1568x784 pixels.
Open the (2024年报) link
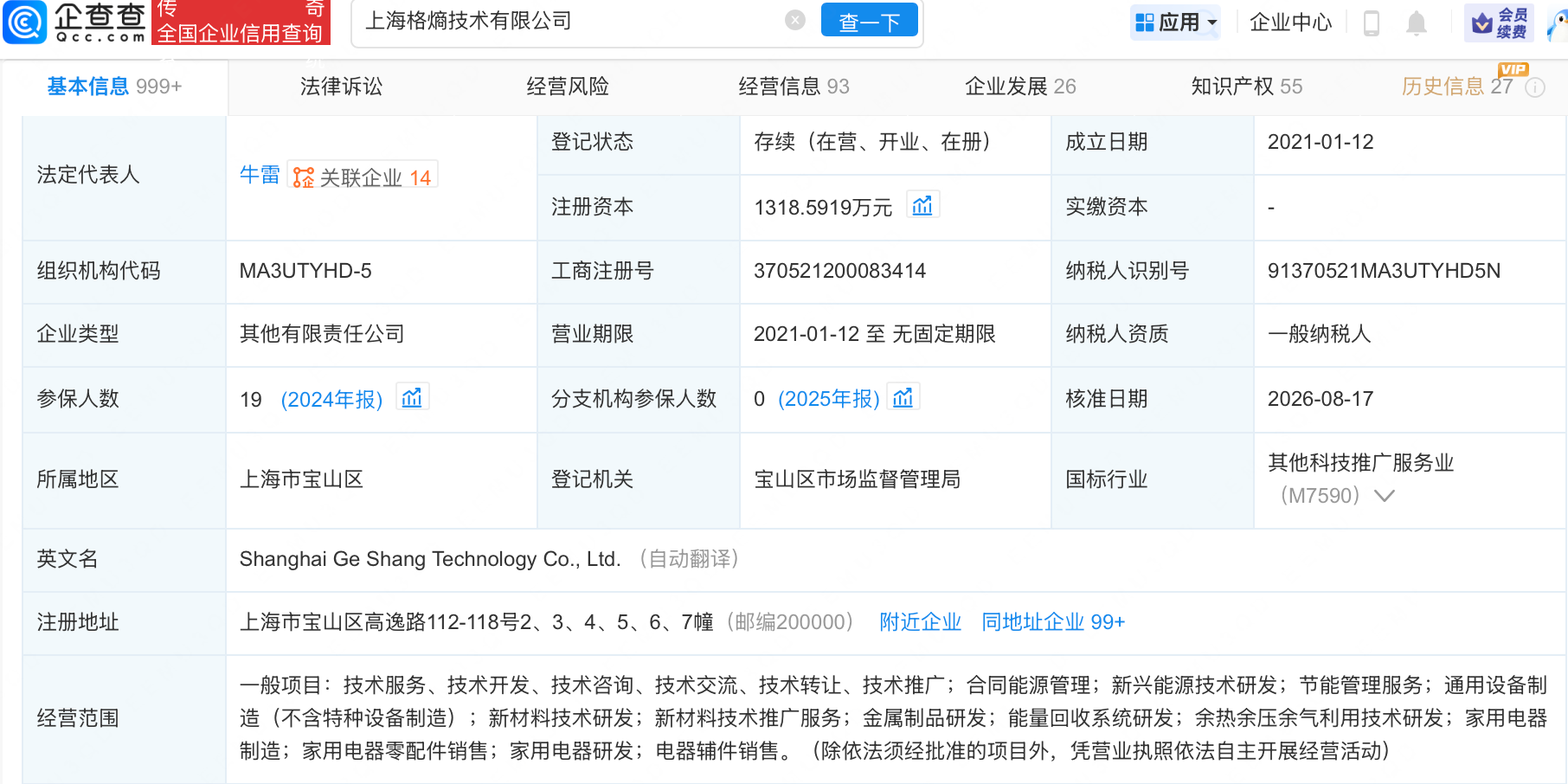(331, 399)
